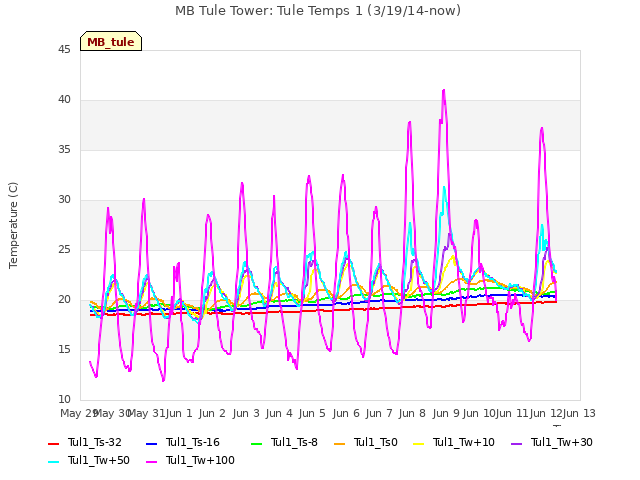The width and height of the screenshot is (640, 480).
Task: Click the Jun 2 x-axis date label
Action: click(212, 413)
